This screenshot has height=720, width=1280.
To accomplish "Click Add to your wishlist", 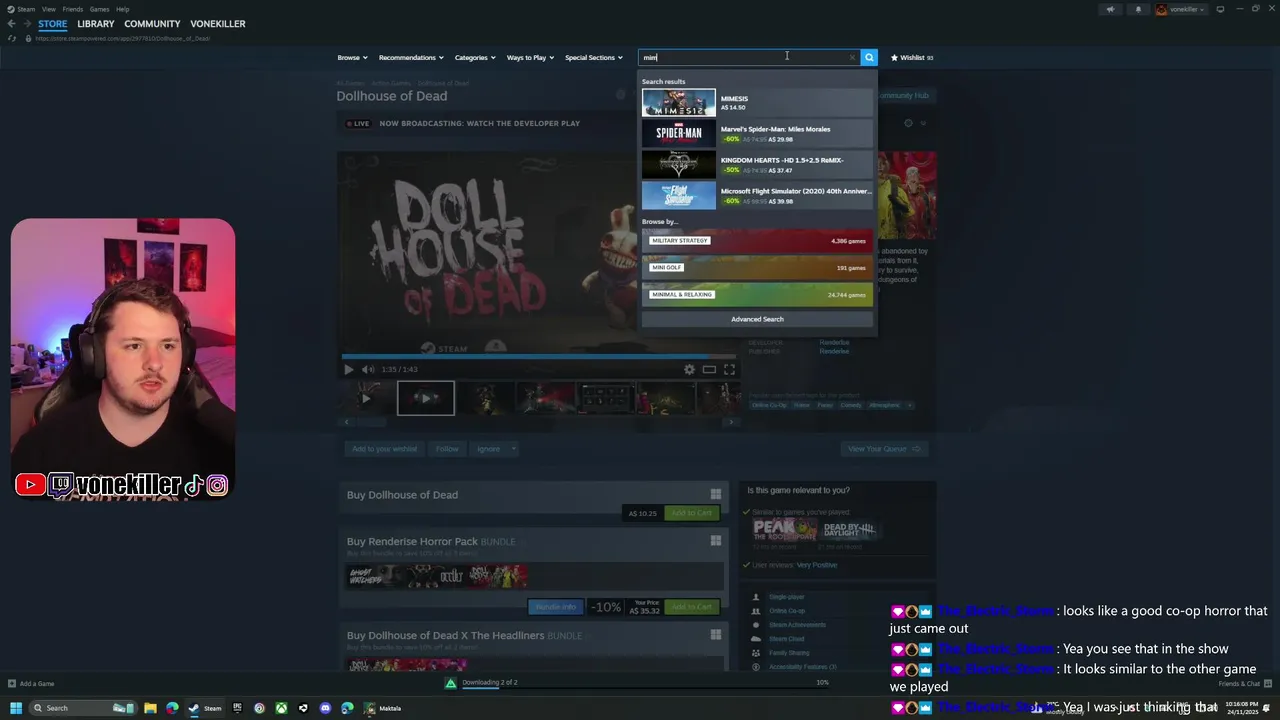I will coord(384,449).
